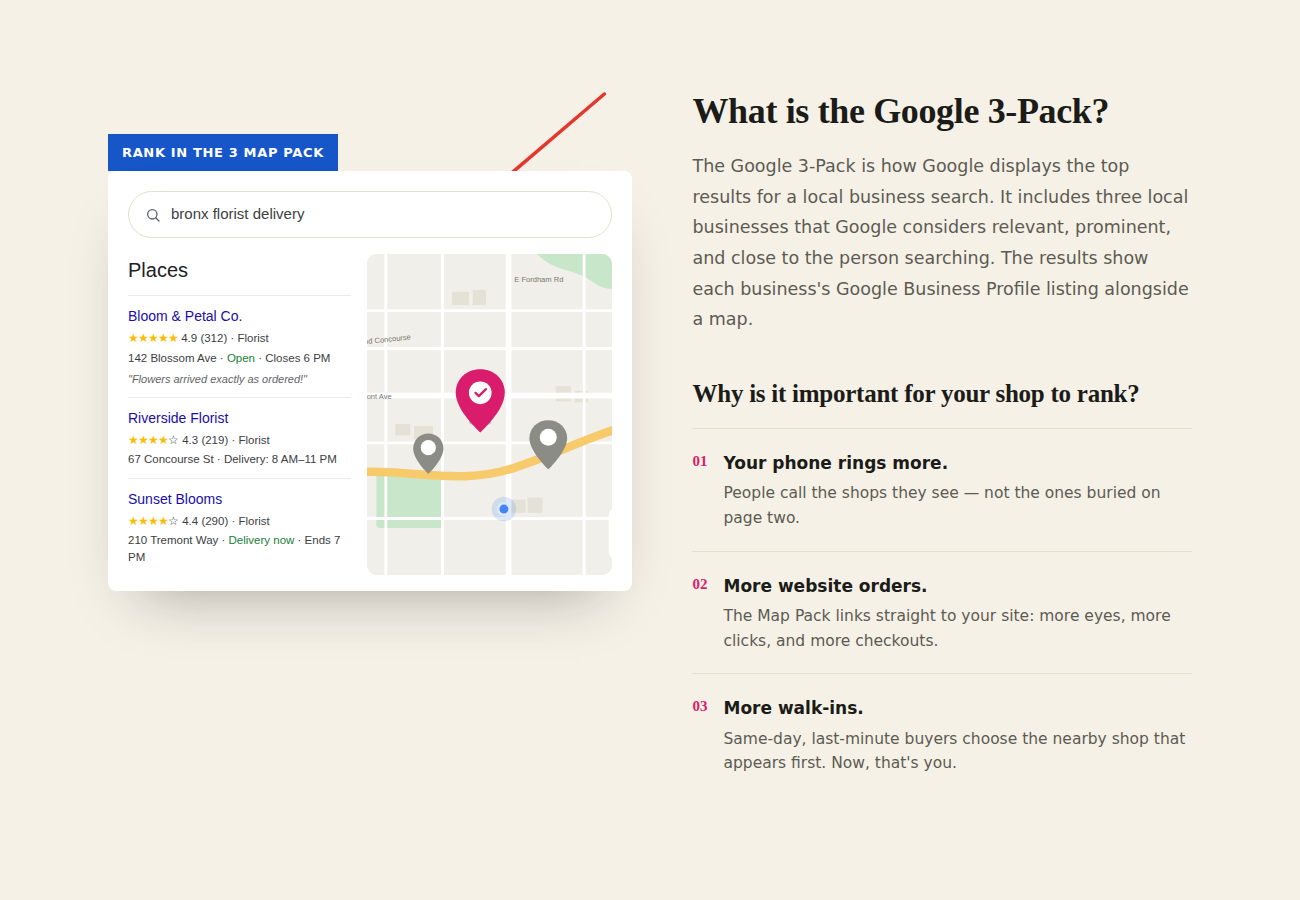Click Riverside Florist star rating
1300x900 pixels.
(x=153, y=440)
